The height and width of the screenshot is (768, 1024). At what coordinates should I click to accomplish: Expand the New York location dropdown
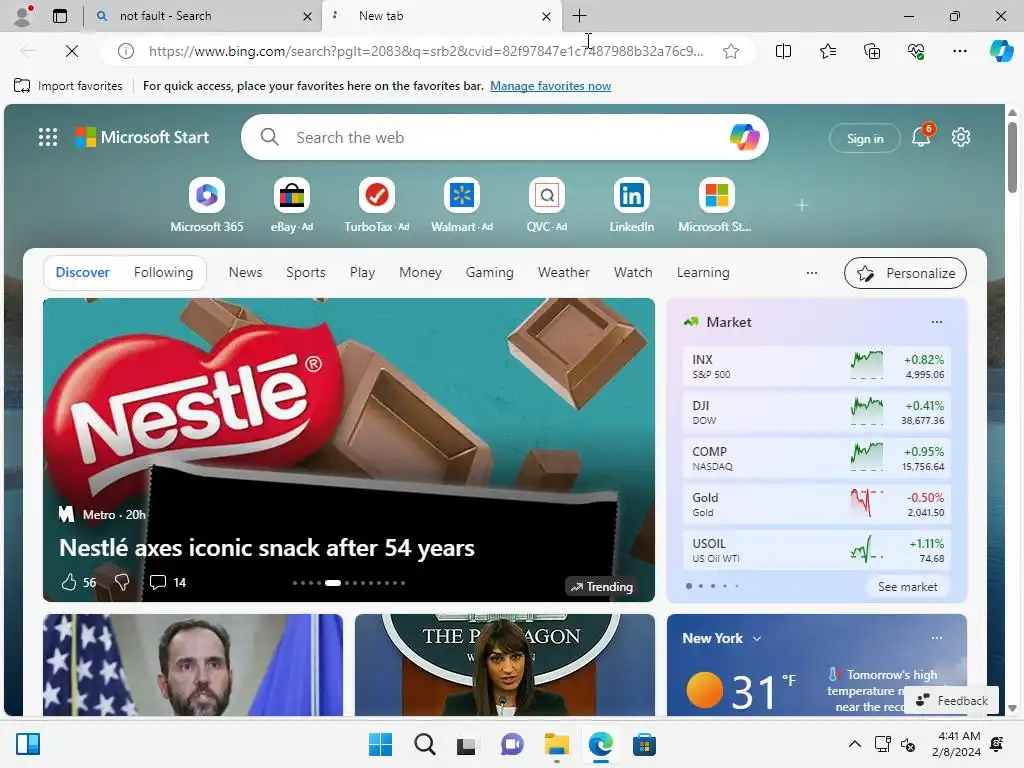pos(757,638)
